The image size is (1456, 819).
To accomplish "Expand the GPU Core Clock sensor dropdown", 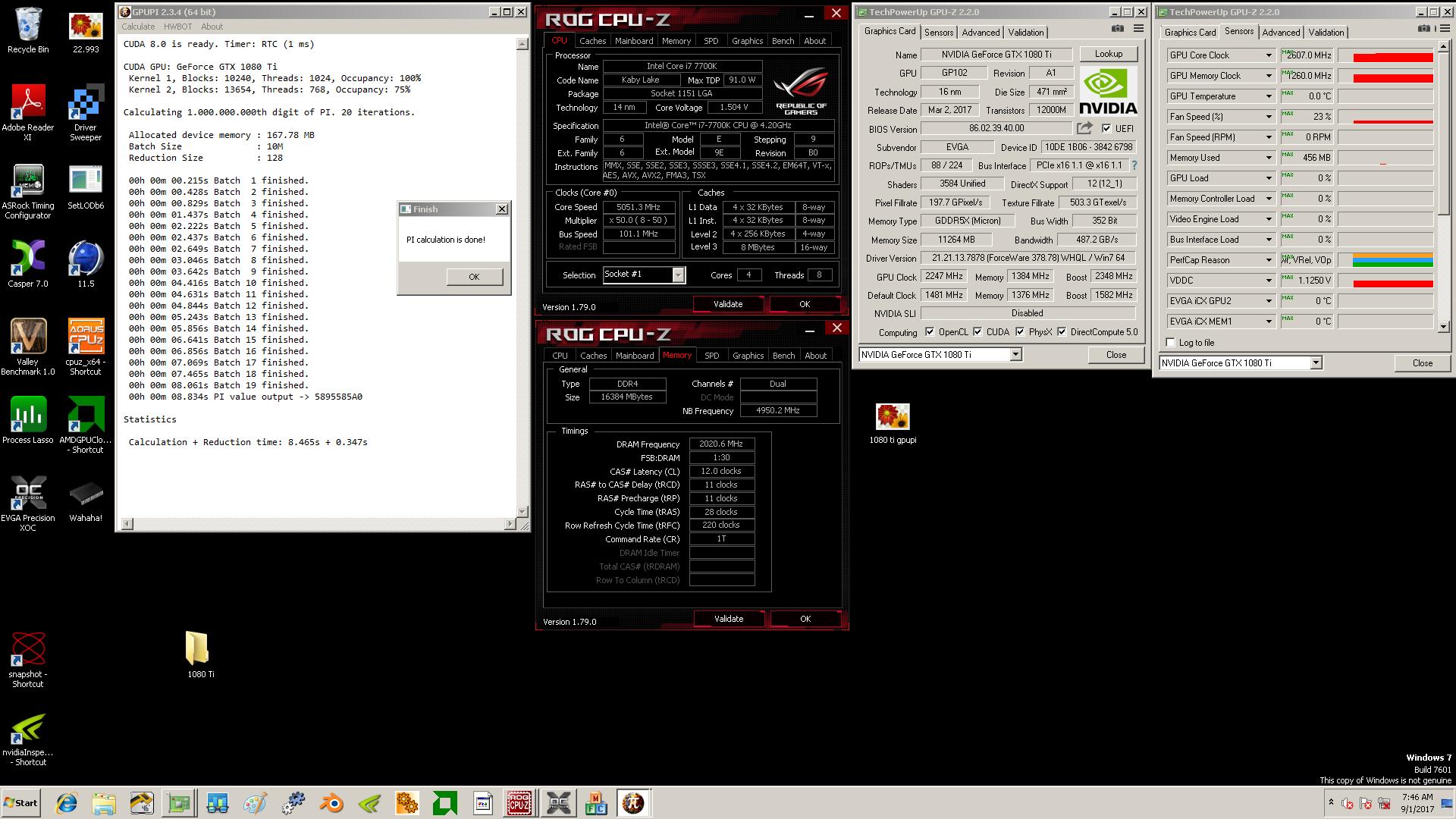I will (x=1268, y=55).
